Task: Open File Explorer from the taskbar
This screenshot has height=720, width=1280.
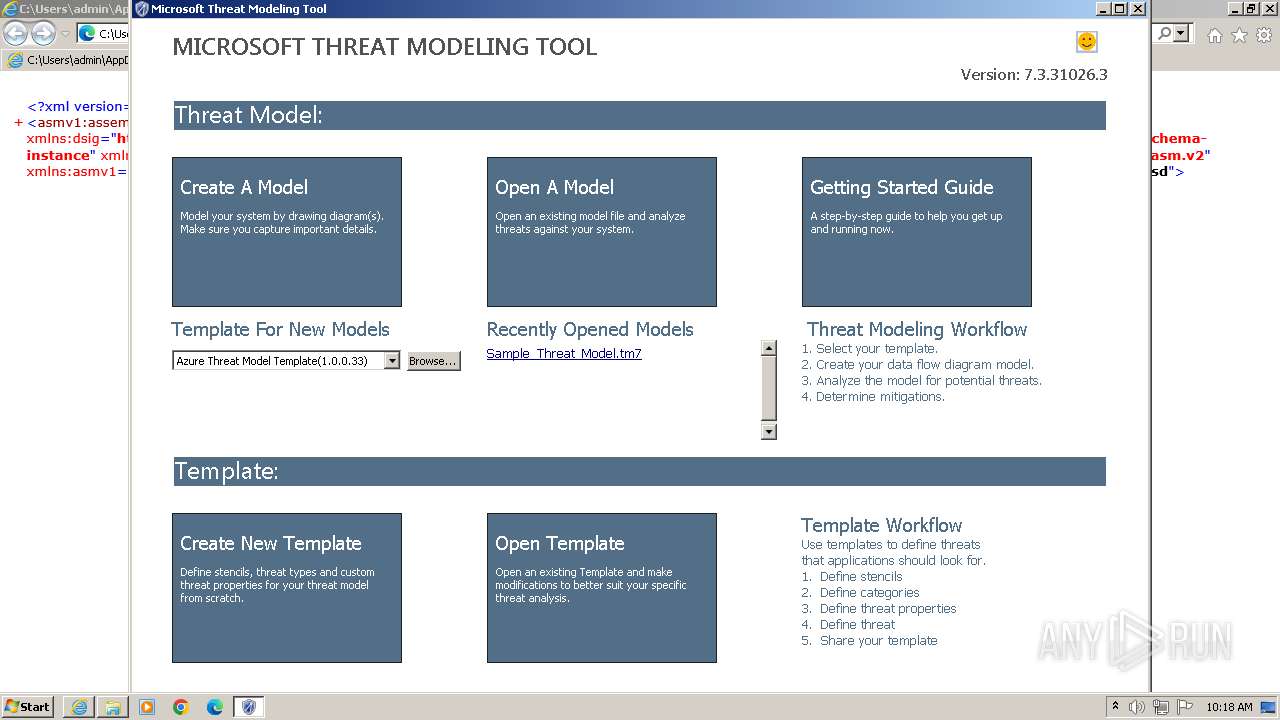Action: tap(113, 707)
